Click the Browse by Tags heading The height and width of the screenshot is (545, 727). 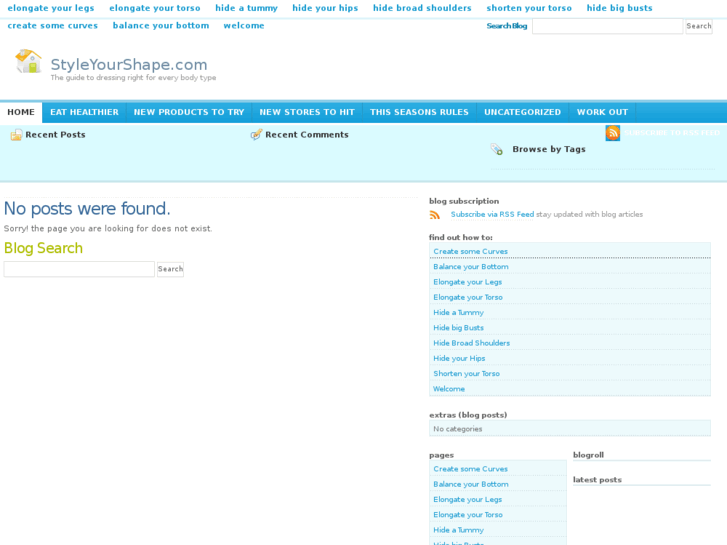(549, 149)
